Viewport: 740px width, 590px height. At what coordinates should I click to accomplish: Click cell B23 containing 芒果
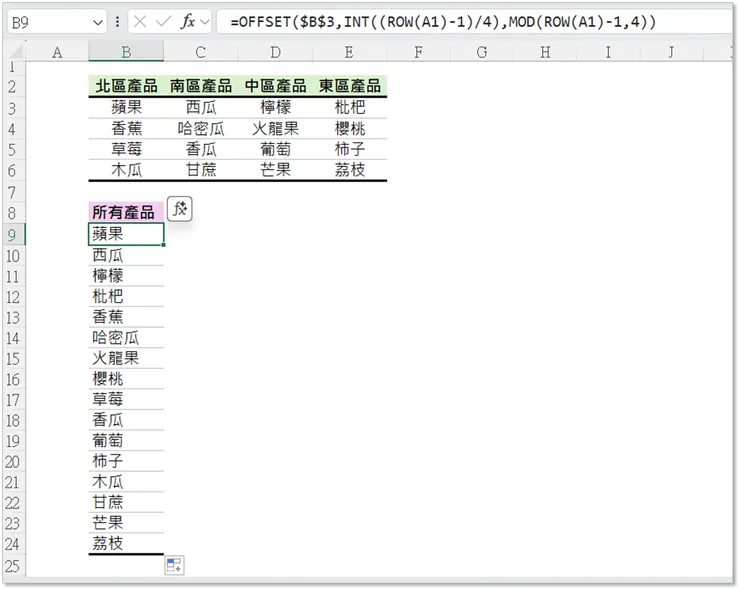click(x=126, y=523)
